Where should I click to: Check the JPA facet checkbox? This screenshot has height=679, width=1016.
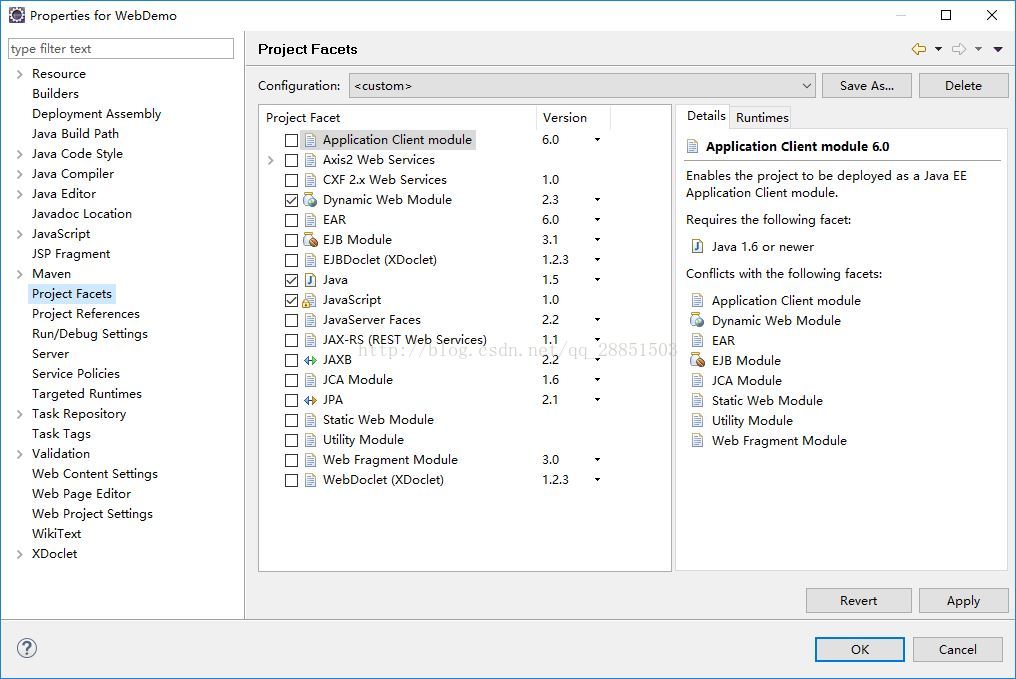[x=292, y=400]
